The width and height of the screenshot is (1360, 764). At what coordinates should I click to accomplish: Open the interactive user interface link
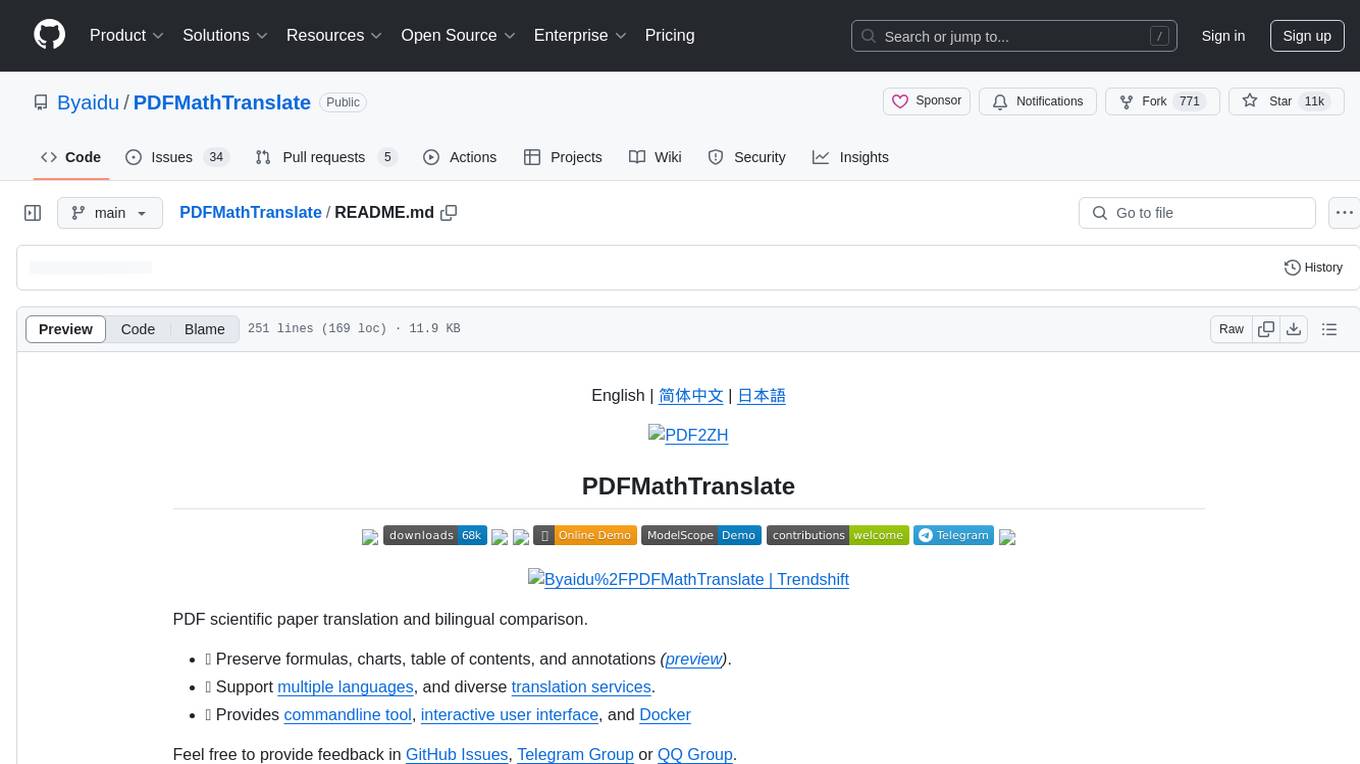coord(510,715)
